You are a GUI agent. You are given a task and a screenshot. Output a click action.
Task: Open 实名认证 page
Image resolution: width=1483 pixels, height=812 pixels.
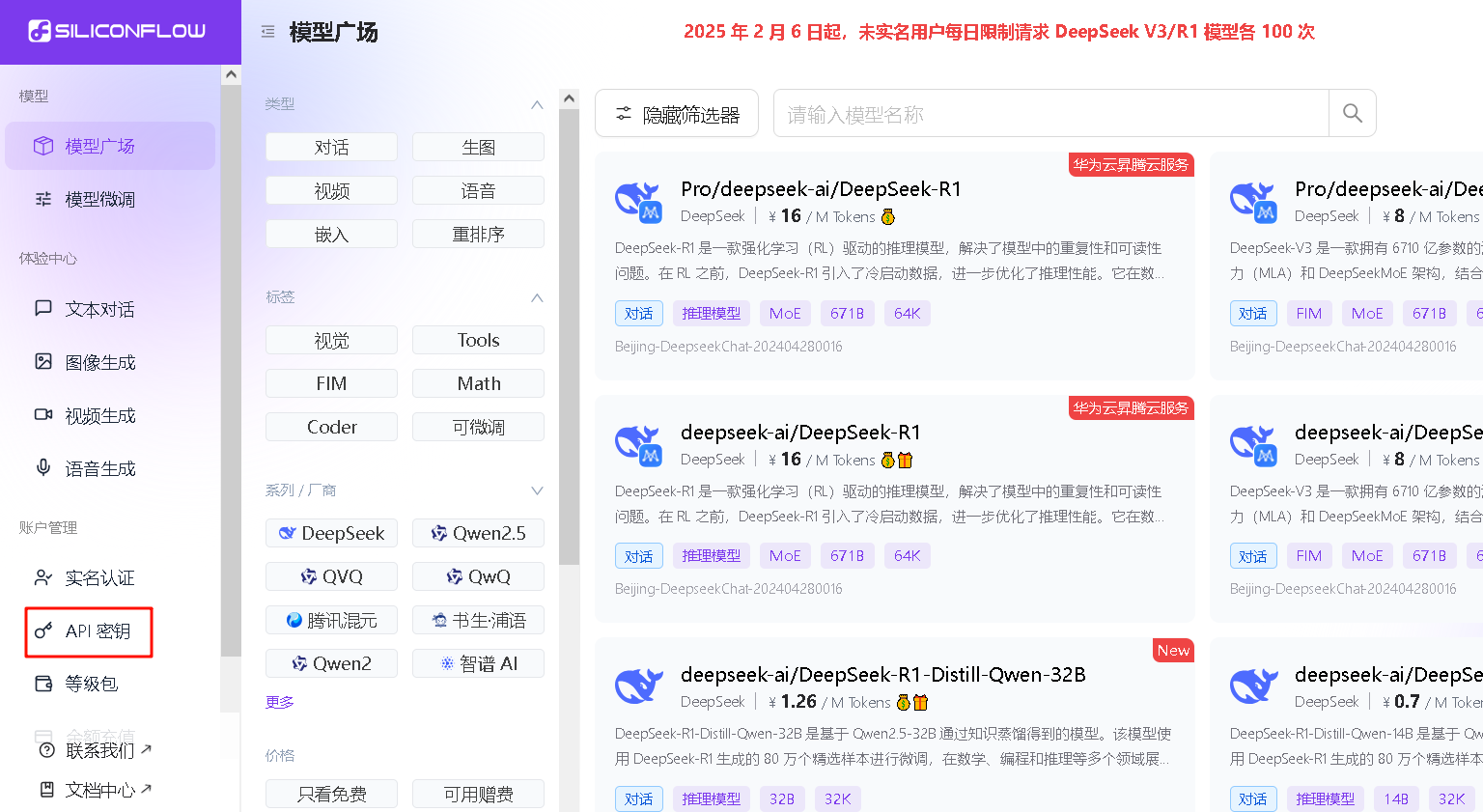pos(110,577)
